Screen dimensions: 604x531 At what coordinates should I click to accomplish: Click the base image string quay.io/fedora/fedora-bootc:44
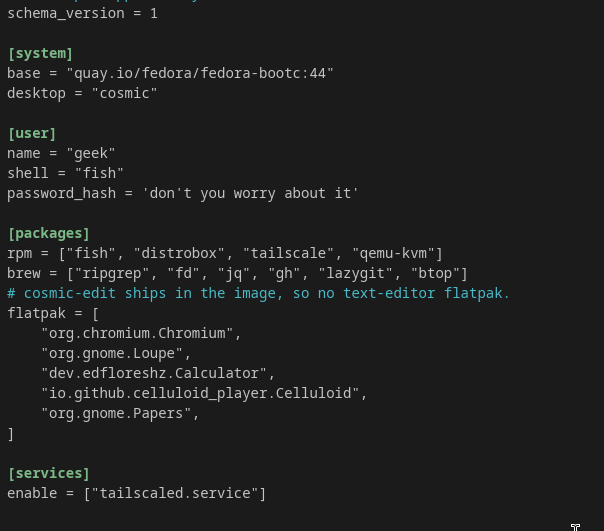coord(200,73)
